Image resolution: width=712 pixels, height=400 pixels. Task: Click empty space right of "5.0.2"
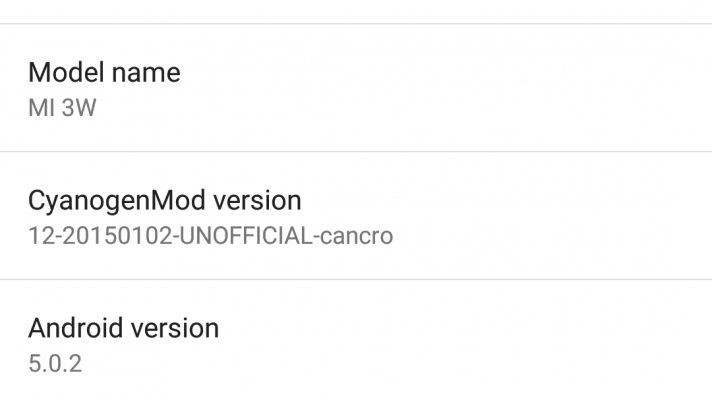(x=400, y=363)
